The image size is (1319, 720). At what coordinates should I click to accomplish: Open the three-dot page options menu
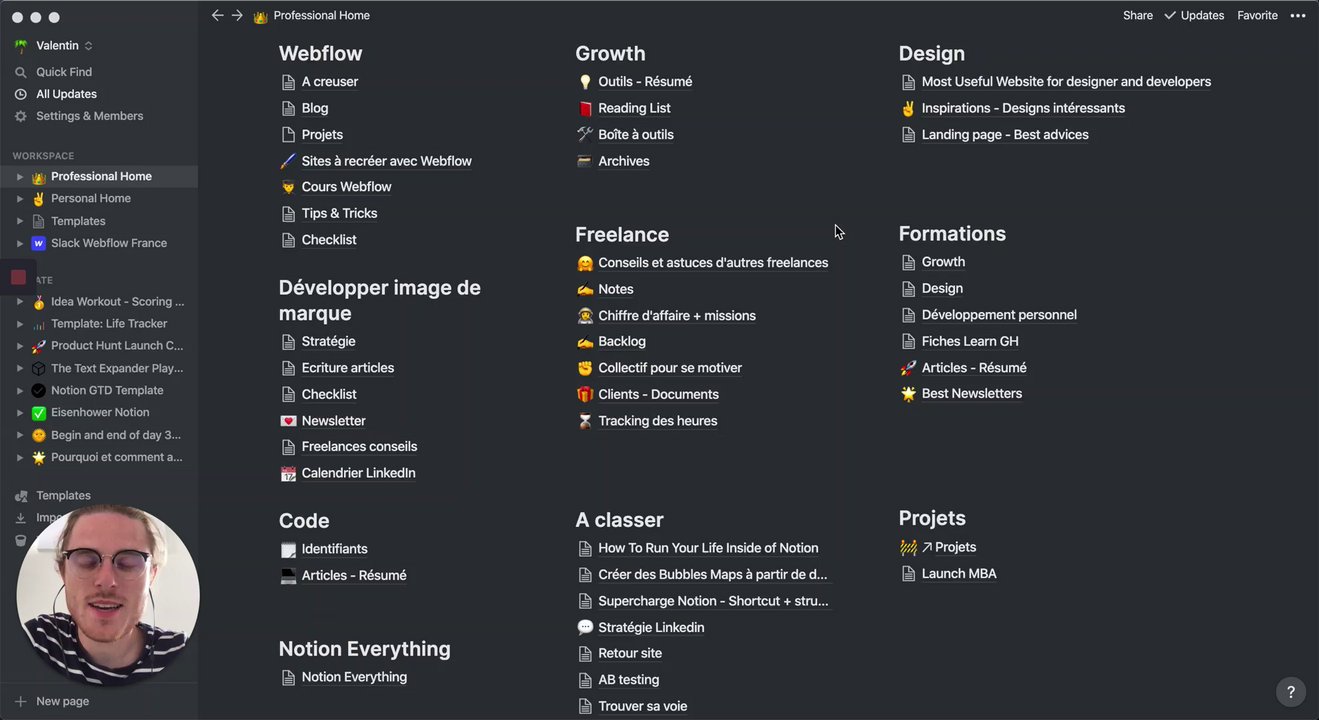[1298, 15]
